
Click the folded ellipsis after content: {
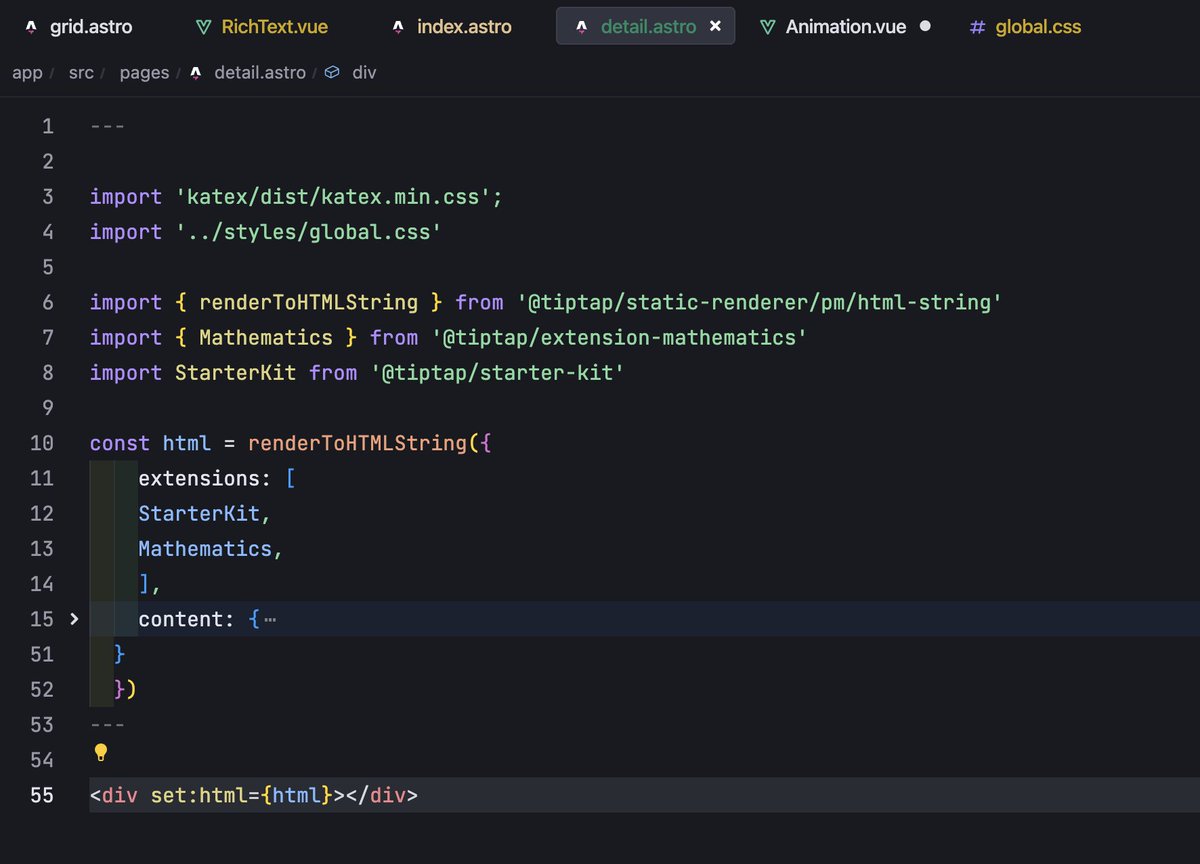click(270, 620)
